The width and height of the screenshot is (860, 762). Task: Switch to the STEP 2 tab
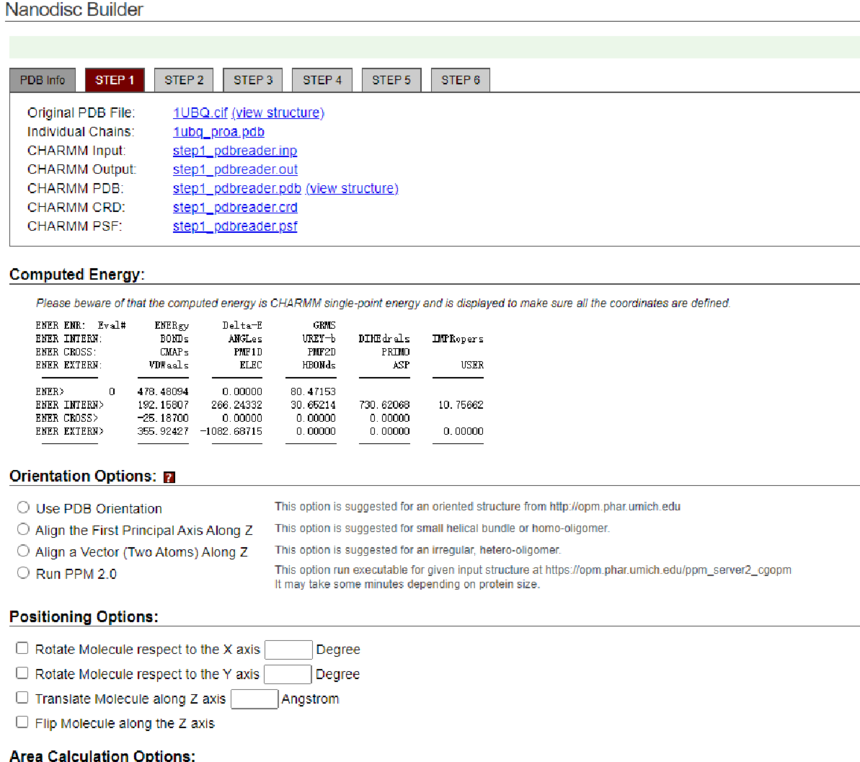coord(184,80)
